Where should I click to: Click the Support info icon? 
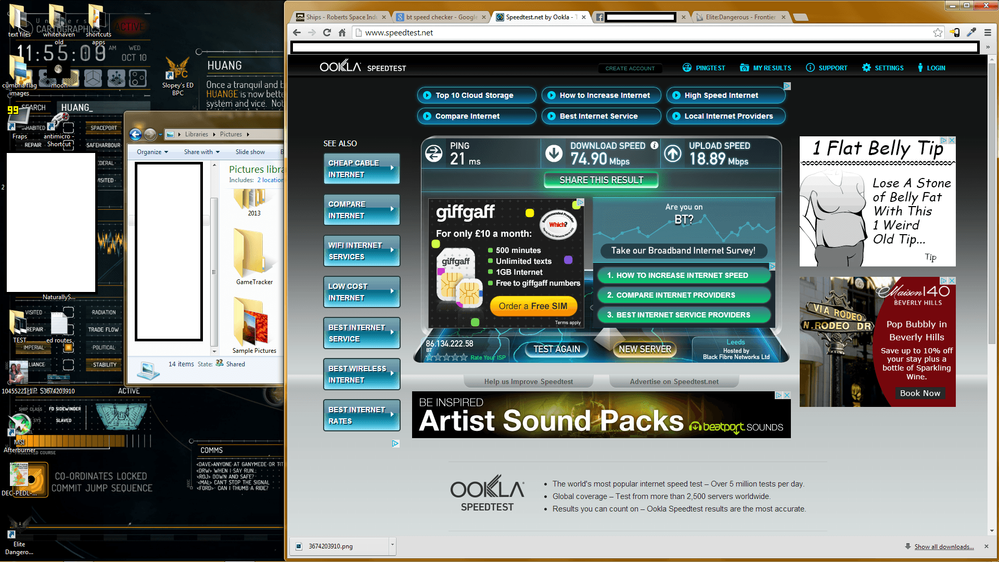tap(810, 68)
